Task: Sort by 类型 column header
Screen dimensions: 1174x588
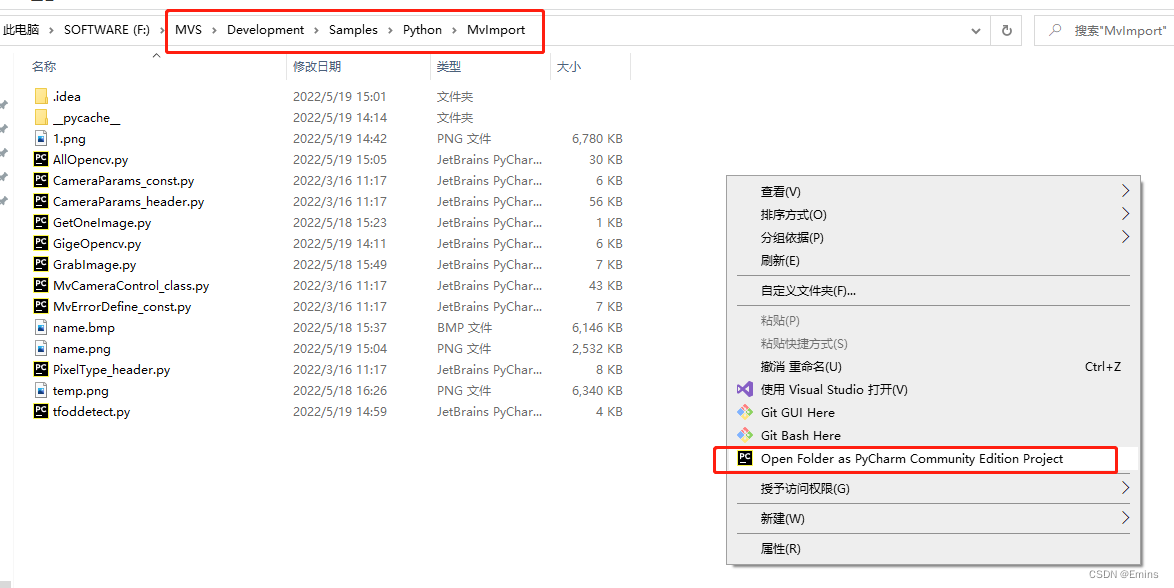Action: 449,67
